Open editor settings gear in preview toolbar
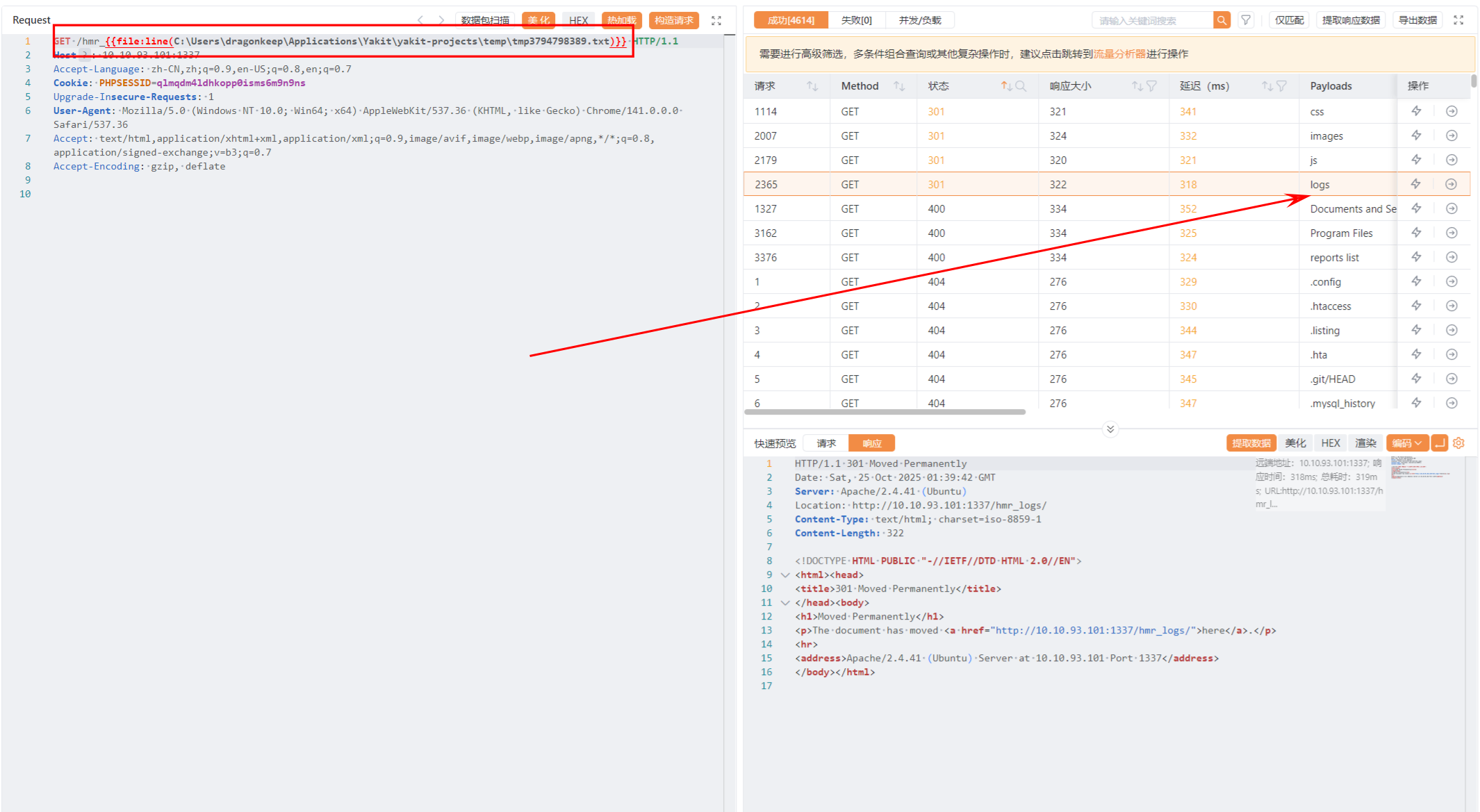1480x812 pixels. pos(1458,443)
